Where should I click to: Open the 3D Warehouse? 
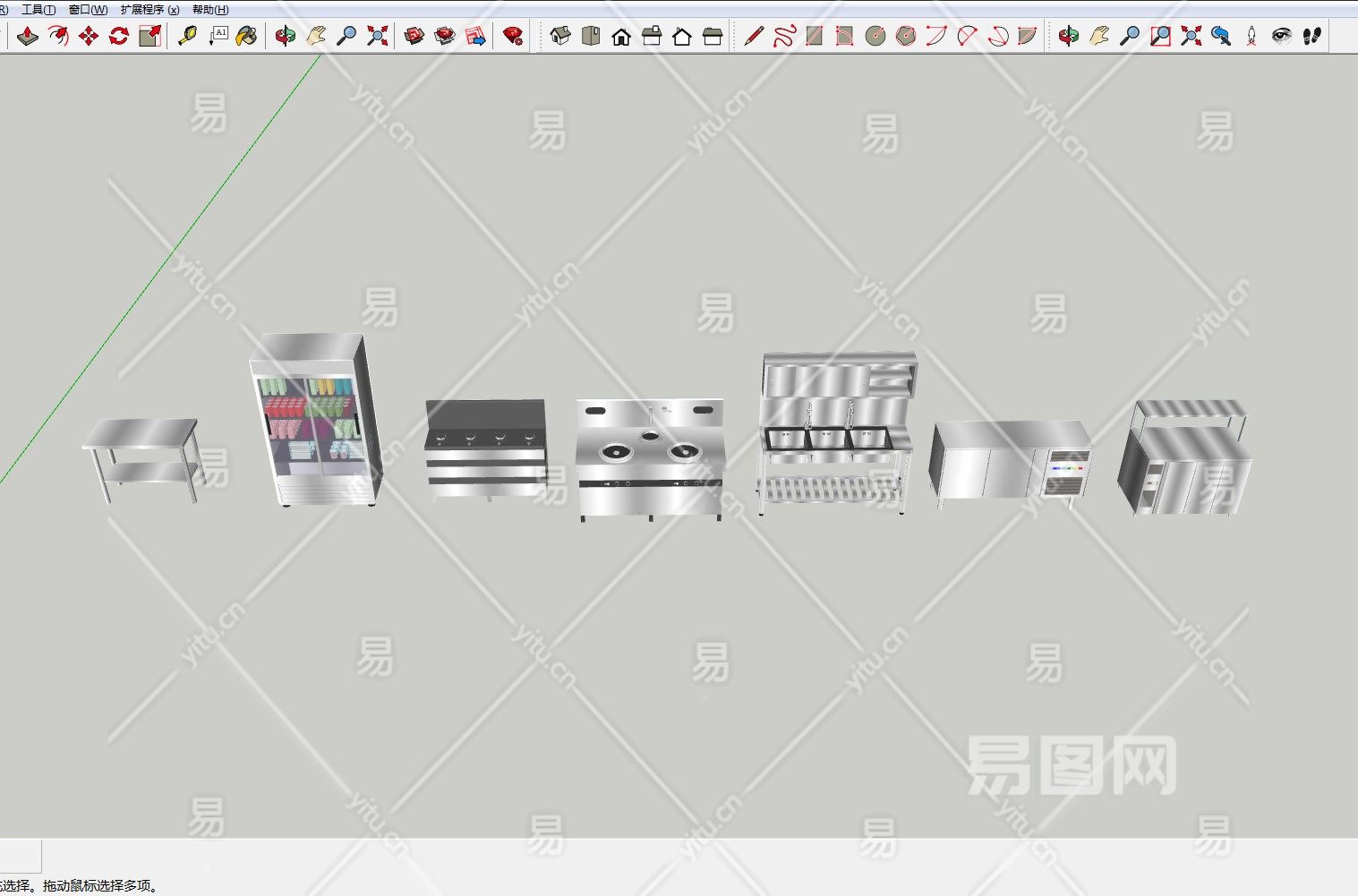click(414, 36)
